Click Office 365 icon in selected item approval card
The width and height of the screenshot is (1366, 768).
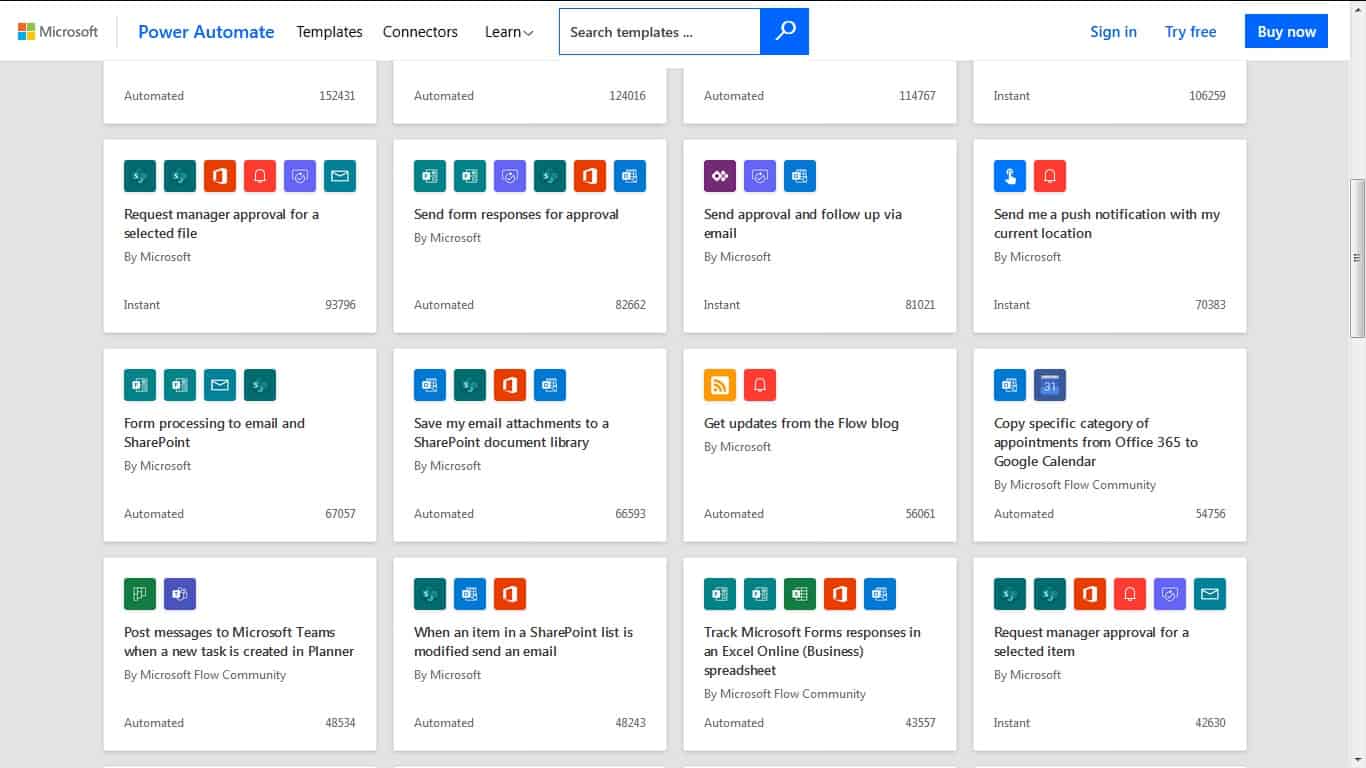[x=1090, y=594]
